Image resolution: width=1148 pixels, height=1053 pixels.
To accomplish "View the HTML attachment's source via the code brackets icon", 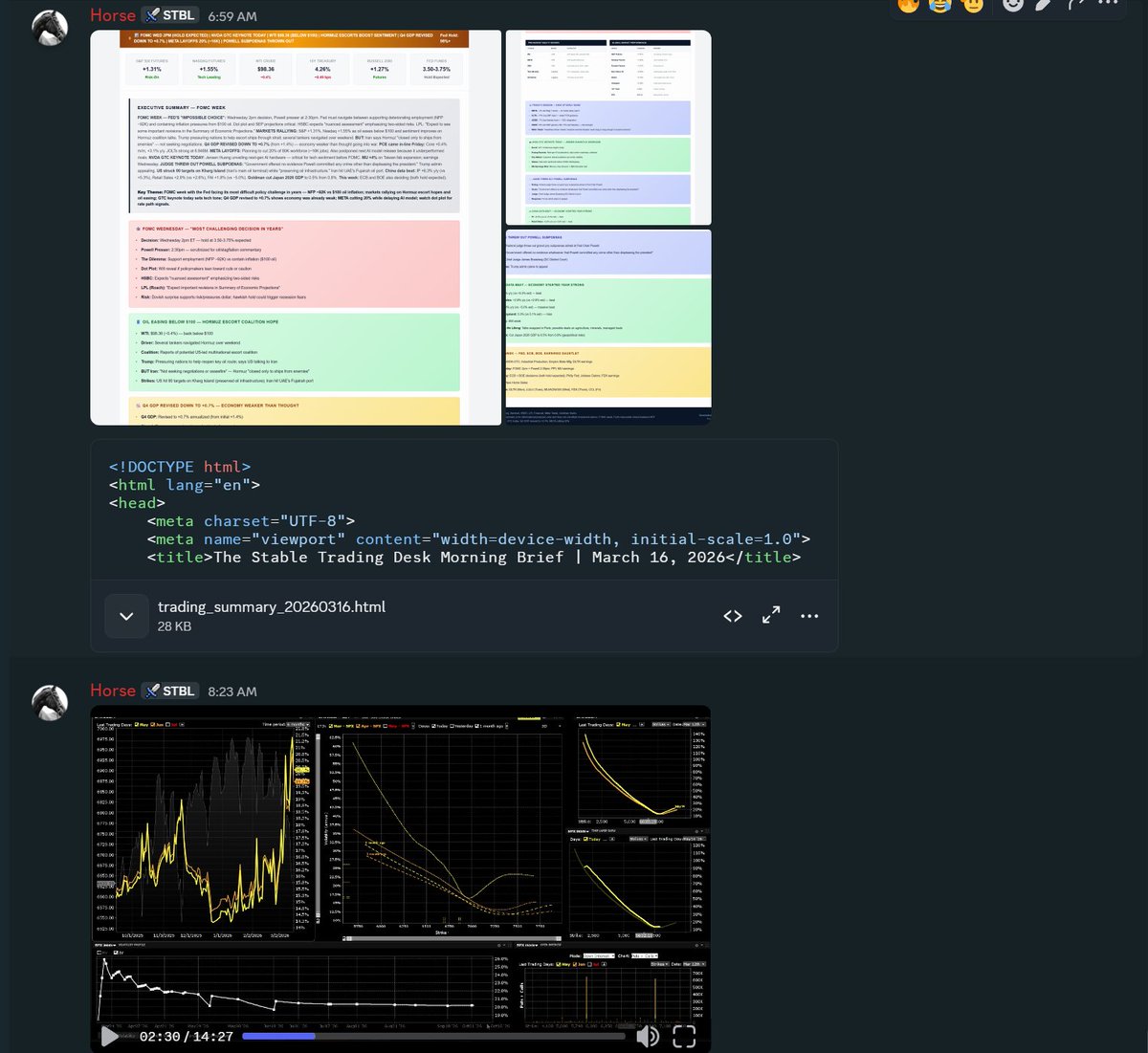I will click(x=733, y=616).
